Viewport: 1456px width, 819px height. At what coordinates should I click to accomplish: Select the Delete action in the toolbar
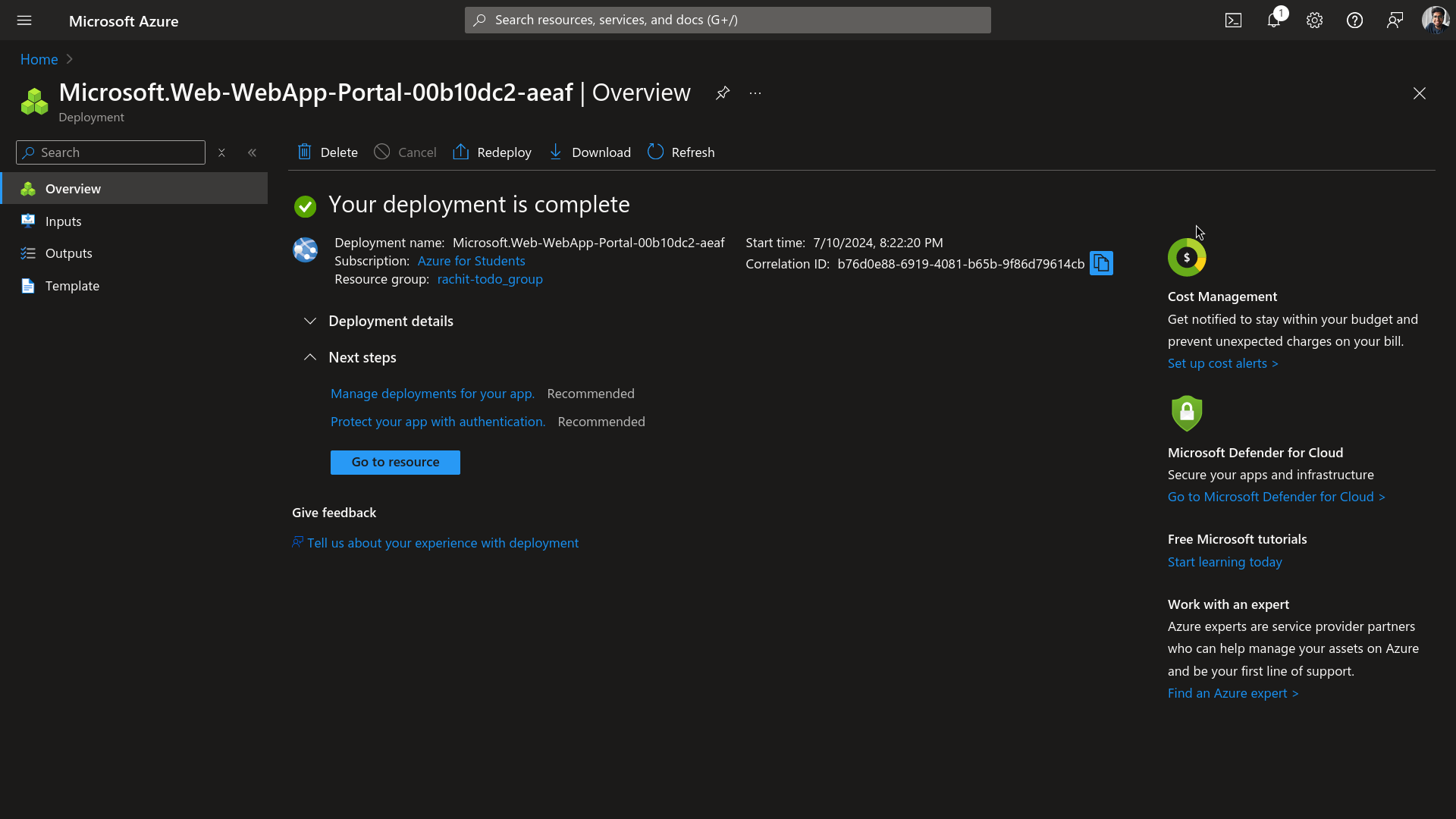point(327,152)
